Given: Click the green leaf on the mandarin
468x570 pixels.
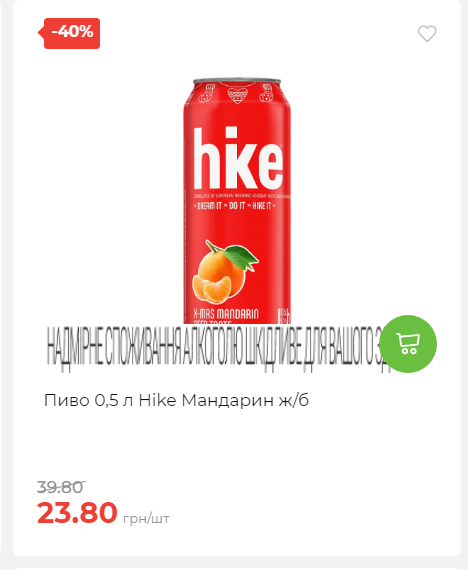Looking at the screenshot, I should click(x=241, y=257).
